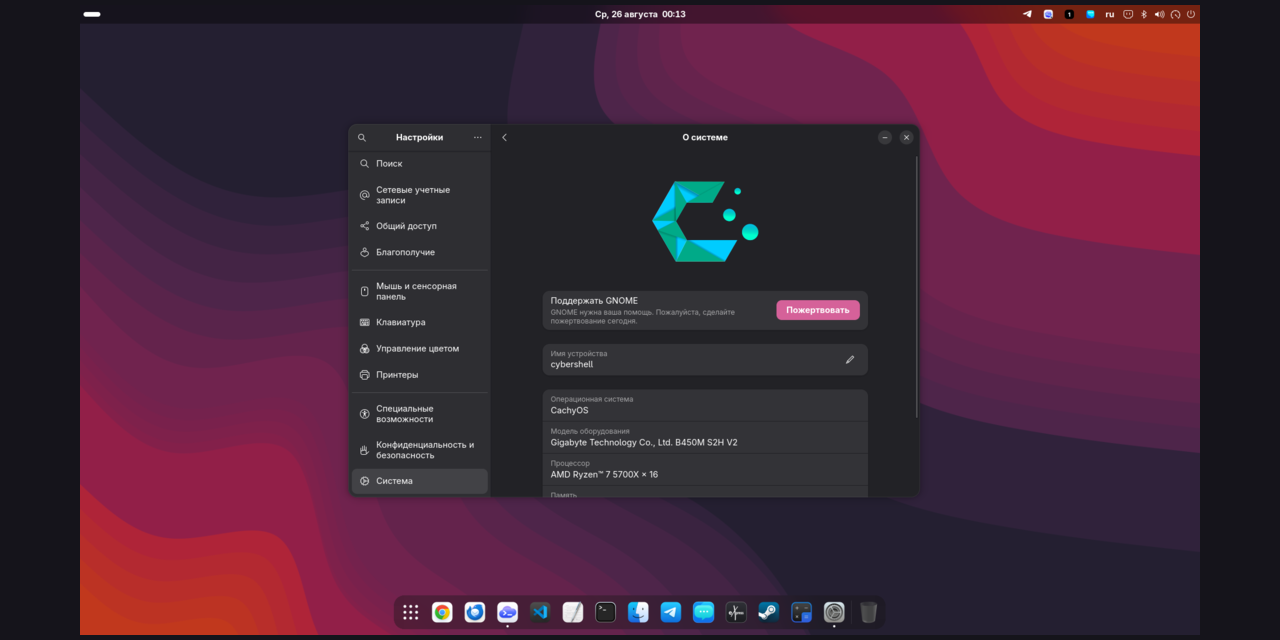Viewport: 1280px width, 640px height.
Task: Open the Settings main menu (three dots)
Action: (x=477, y=137)
